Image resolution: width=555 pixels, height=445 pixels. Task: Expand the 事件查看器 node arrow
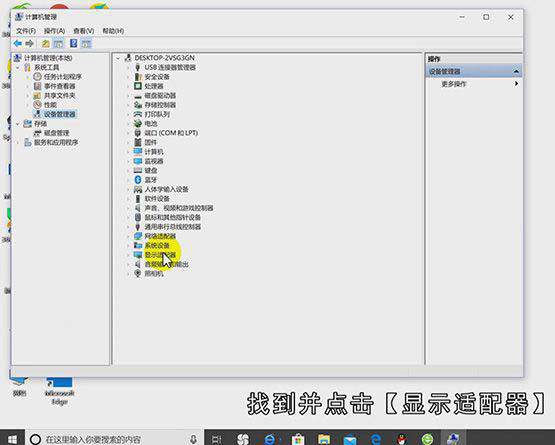[28, 86]
